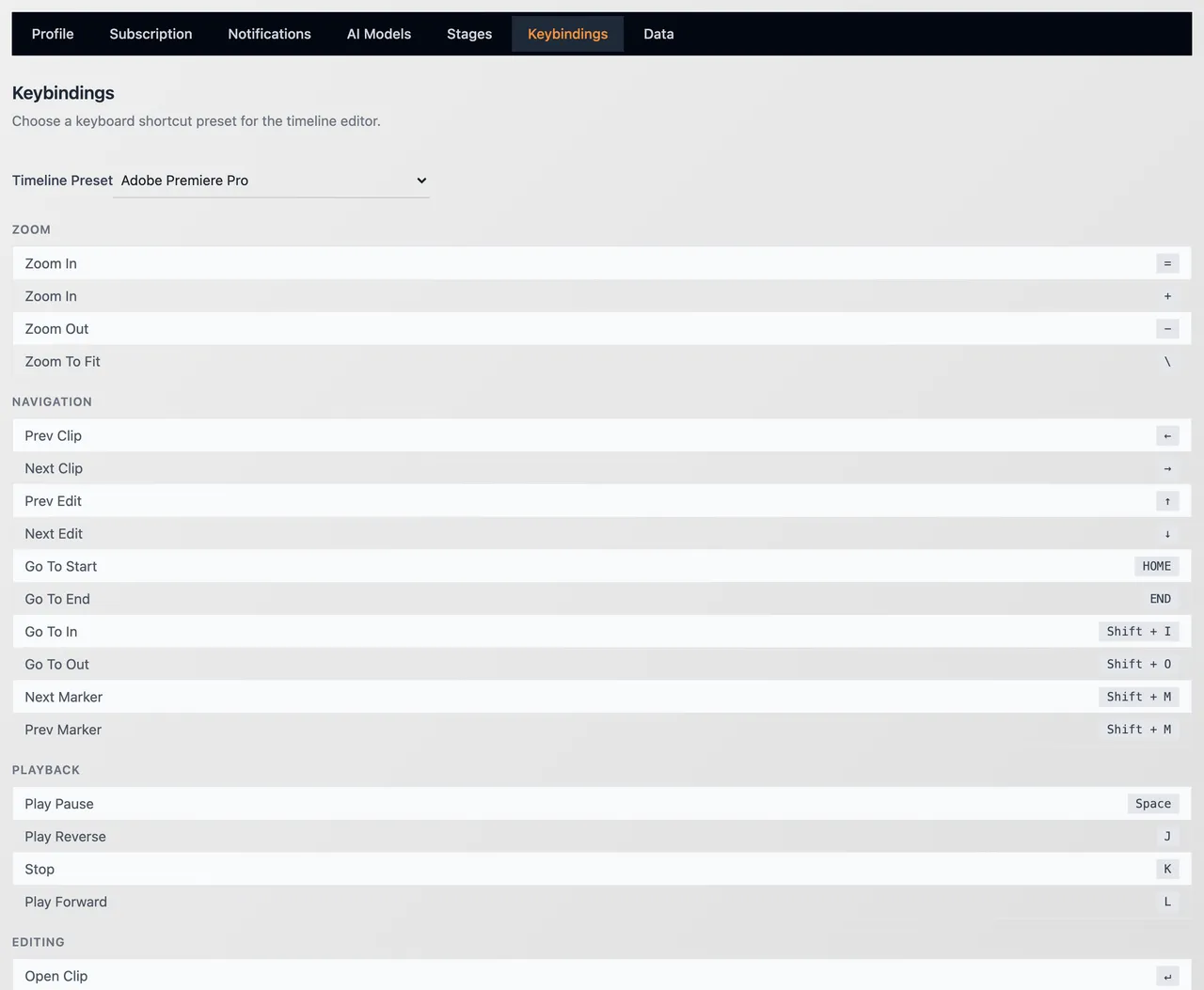Select the Go To Start row label

pos(61,566)
